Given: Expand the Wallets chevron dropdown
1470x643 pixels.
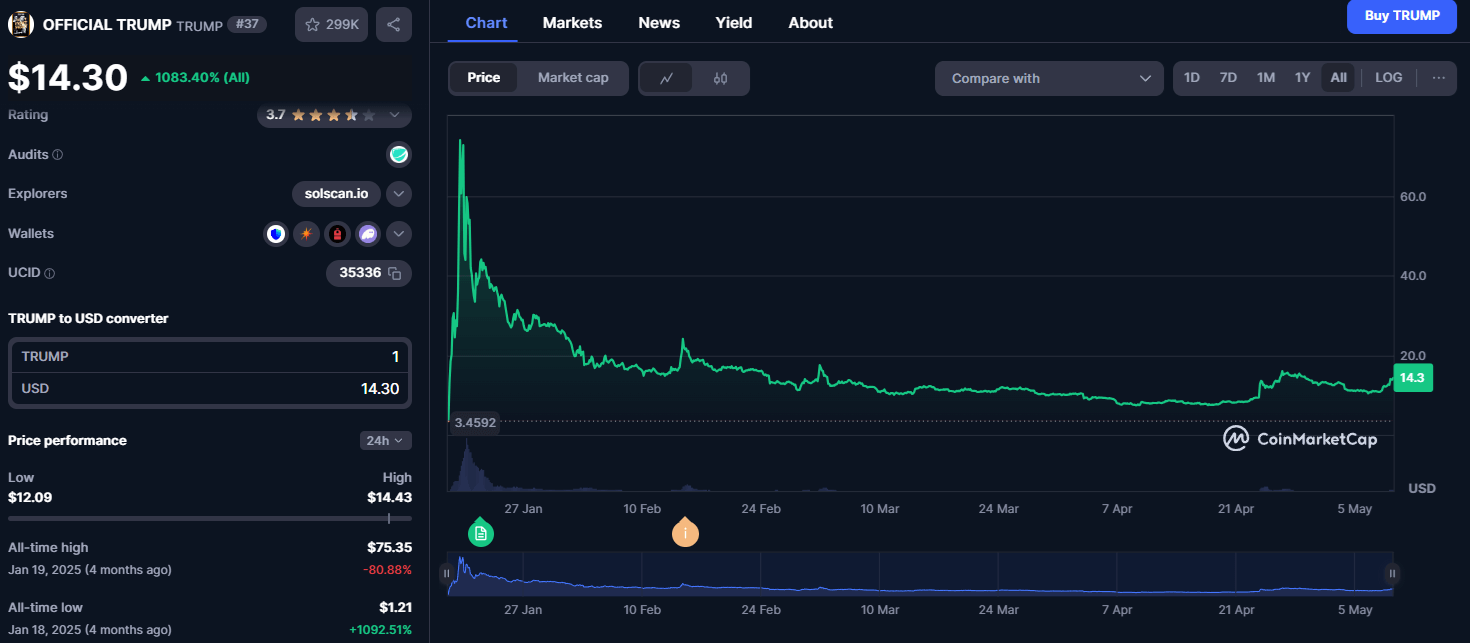Looking at the screenshot, I should (399, 234).
